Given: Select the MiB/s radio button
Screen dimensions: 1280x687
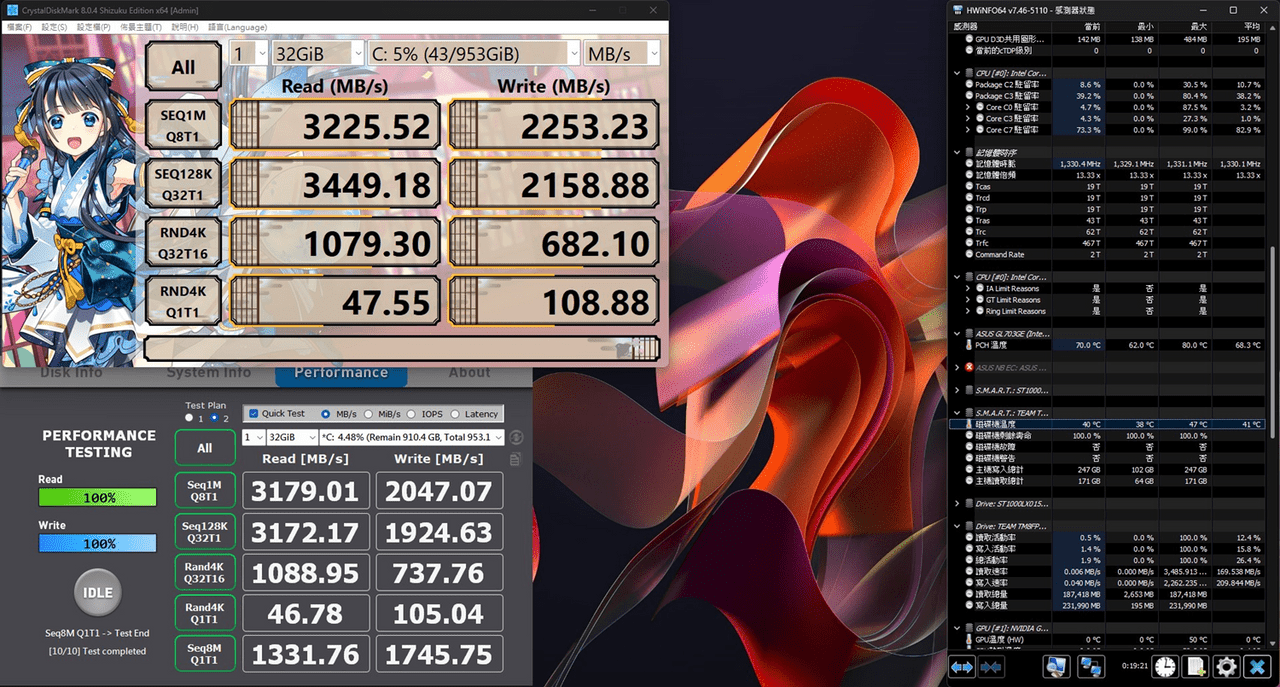Looking at the screenshot, I should (368, 413).
